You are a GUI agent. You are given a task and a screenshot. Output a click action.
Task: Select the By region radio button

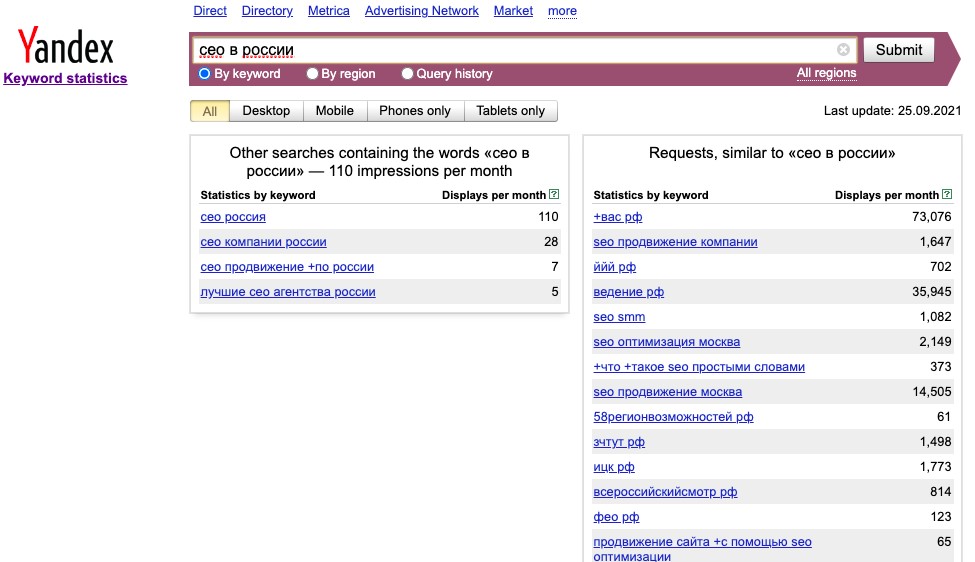pos(312,73)
